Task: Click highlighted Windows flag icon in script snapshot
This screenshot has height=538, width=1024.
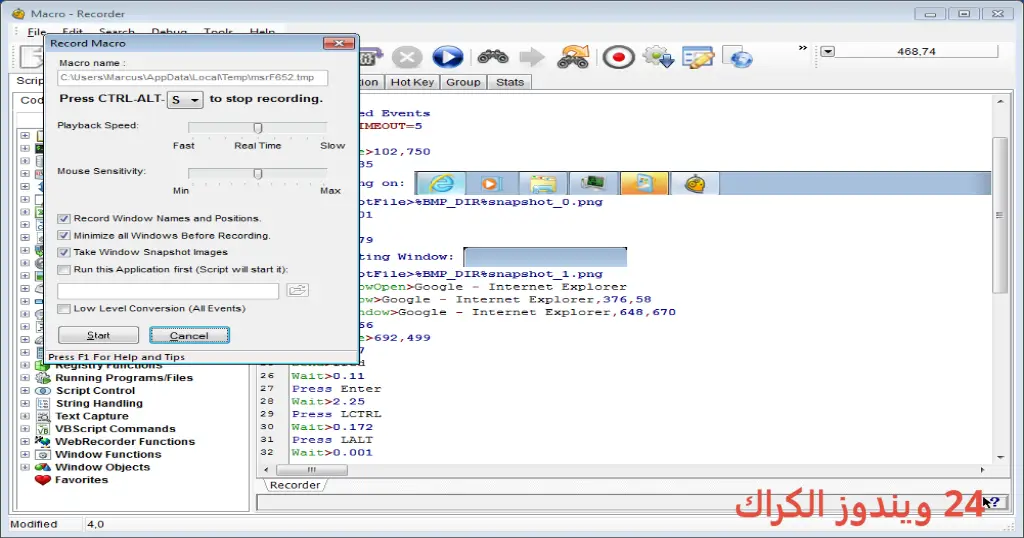Action: (644, 183)
